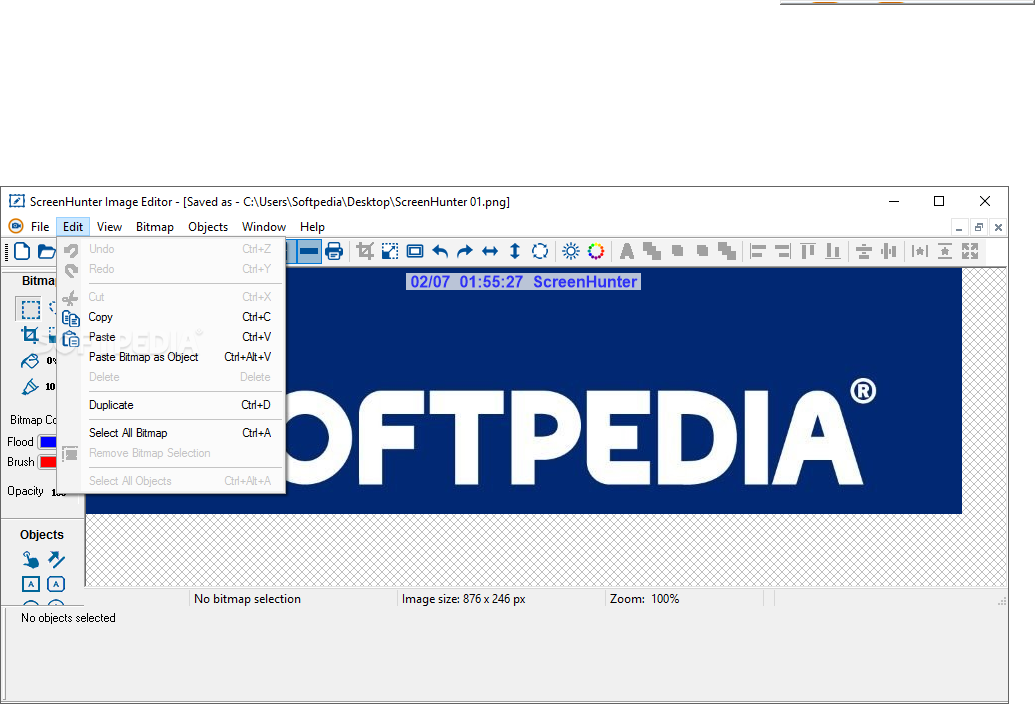Select the bitmap crop tool in side panel
Image resolution: width=1035 pixels, height=704 pixels.
pos(30,335)
